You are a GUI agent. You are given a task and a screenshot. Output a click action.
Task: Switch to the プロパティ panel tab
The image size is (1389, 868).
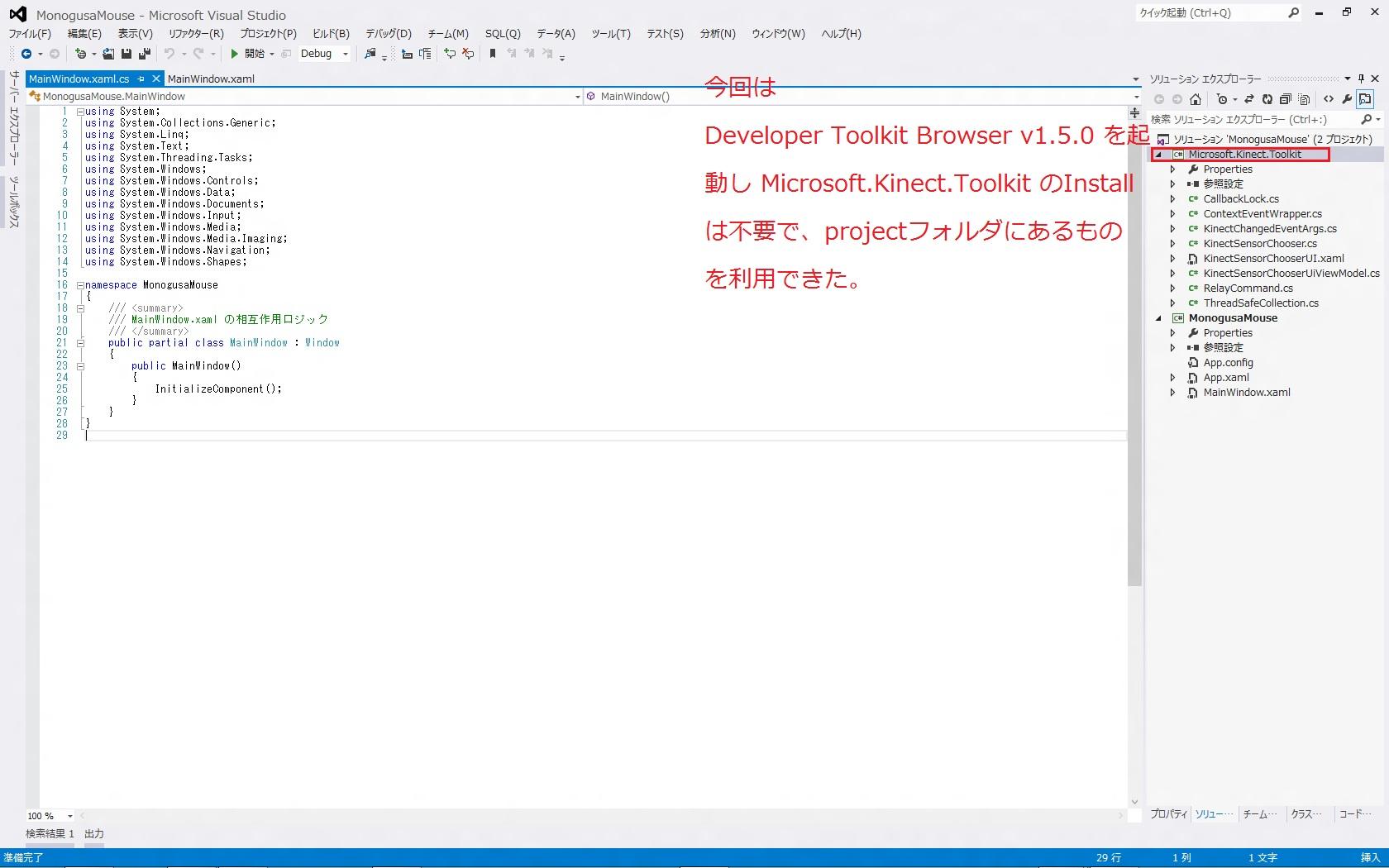pyautogui.click(x=1168, y=814)
